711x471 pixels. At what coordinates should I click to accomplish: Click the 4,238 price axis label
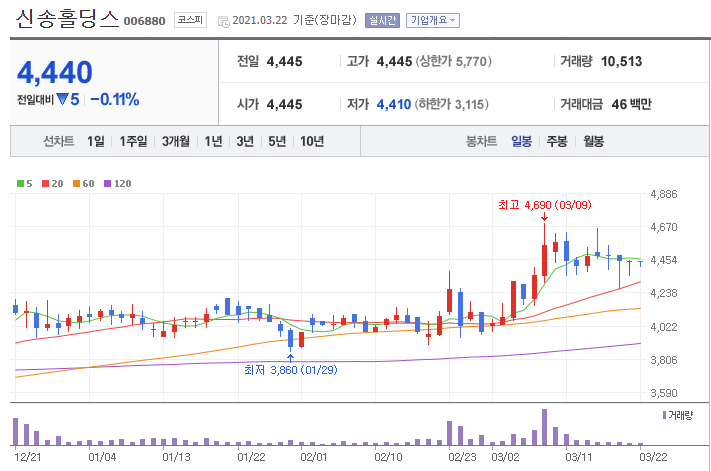coord(664,293)
